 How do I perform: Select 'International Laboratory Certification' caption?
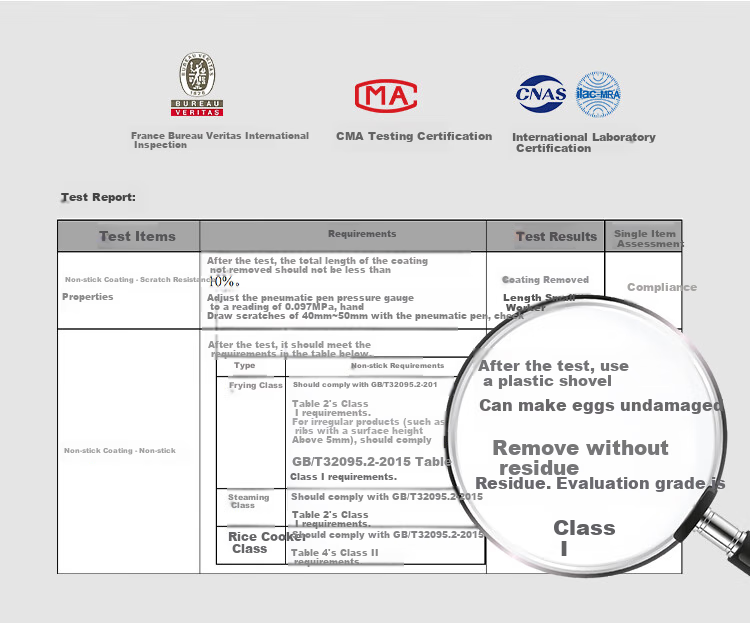point(584,143)
